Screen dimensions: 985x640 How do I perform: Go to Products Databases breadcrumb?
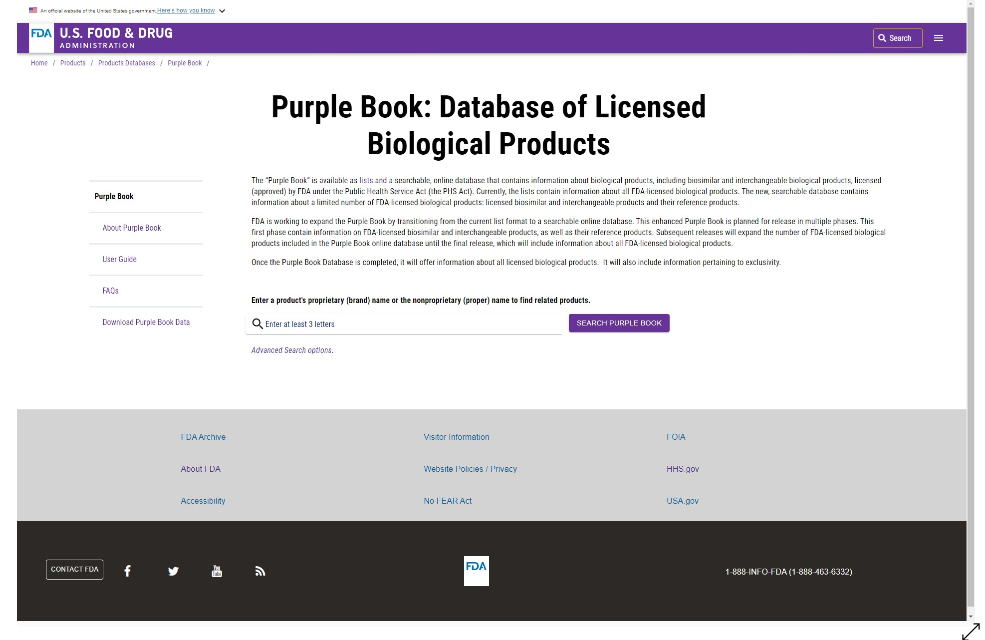pos(126,63)
